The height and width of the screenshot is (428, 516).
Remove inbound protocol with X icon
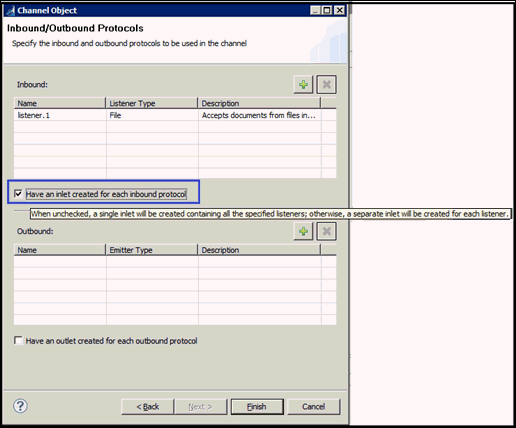[x=326, y=85]
